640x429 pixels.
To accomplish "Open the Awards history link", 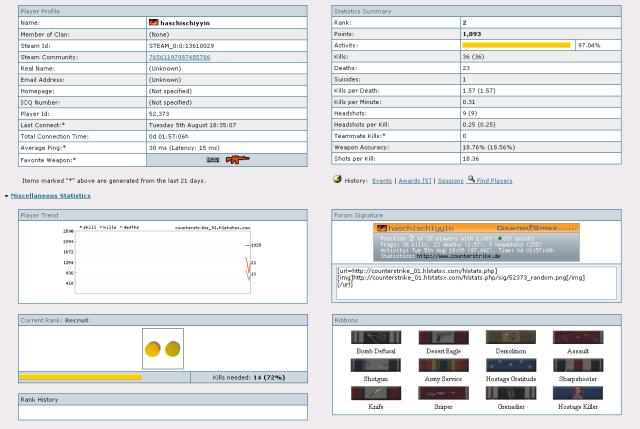I will tap(414, 180).
